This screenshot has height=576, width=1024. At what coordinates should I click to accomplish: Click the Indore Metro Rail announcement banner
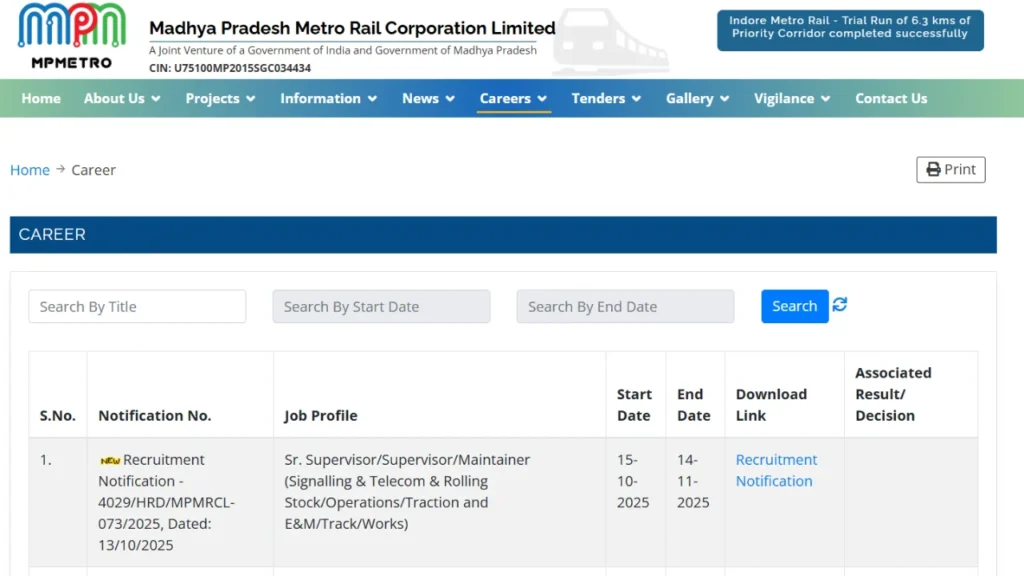coord(850,30)
